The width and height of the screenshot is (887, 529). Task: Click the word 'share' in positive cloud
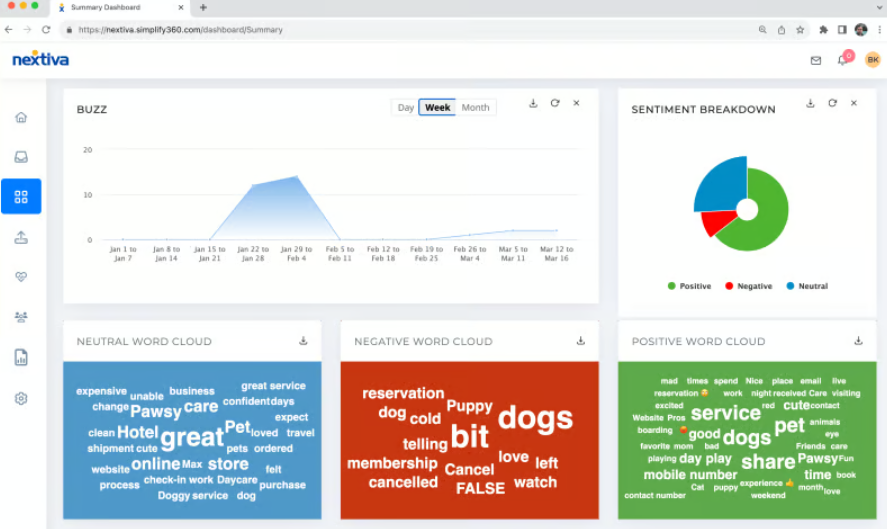pyautogui.click(x=768, y=462)
